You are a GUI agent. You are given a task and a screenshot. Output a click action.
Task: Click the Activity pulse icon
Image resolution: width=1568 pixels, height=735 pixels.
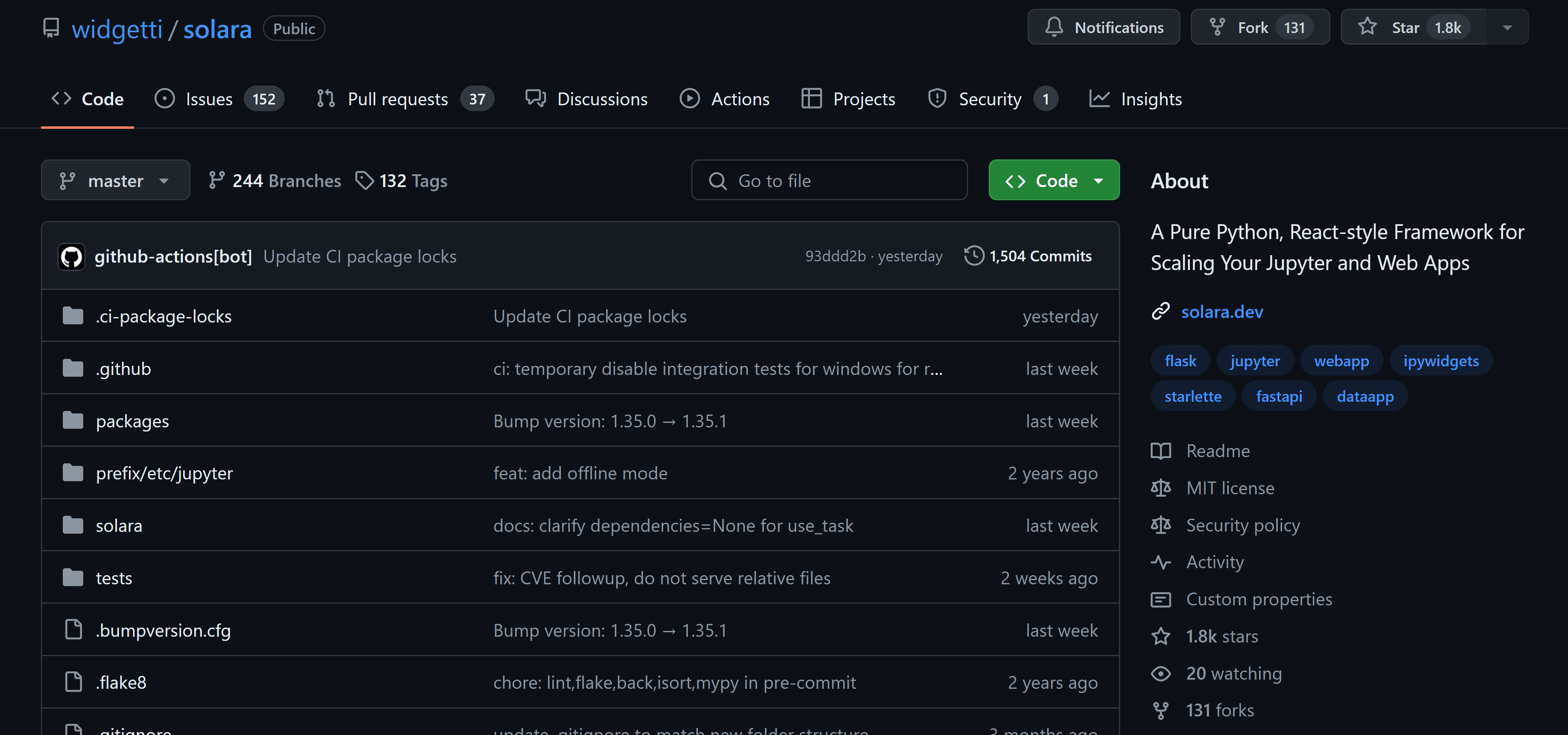pyautogui.click(x=1160, y=562)
